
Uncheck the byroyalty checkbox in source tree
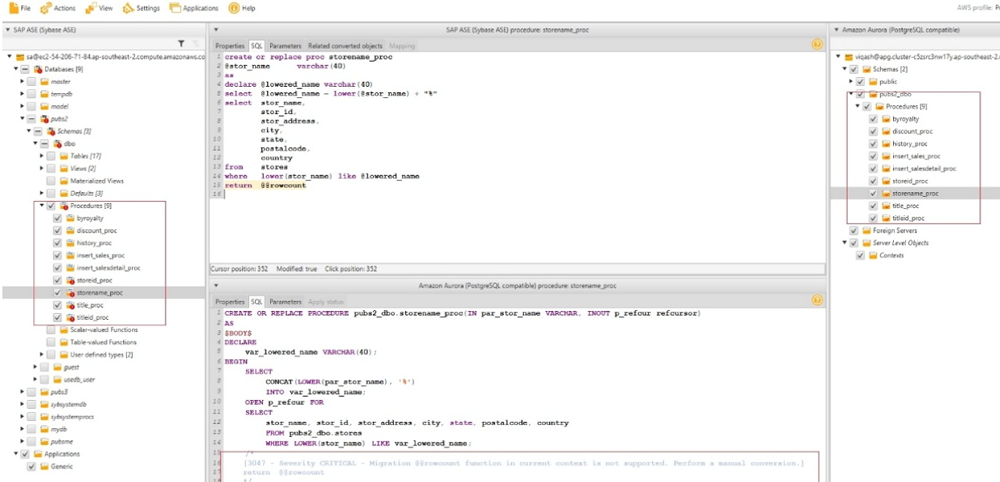(57, 218)
